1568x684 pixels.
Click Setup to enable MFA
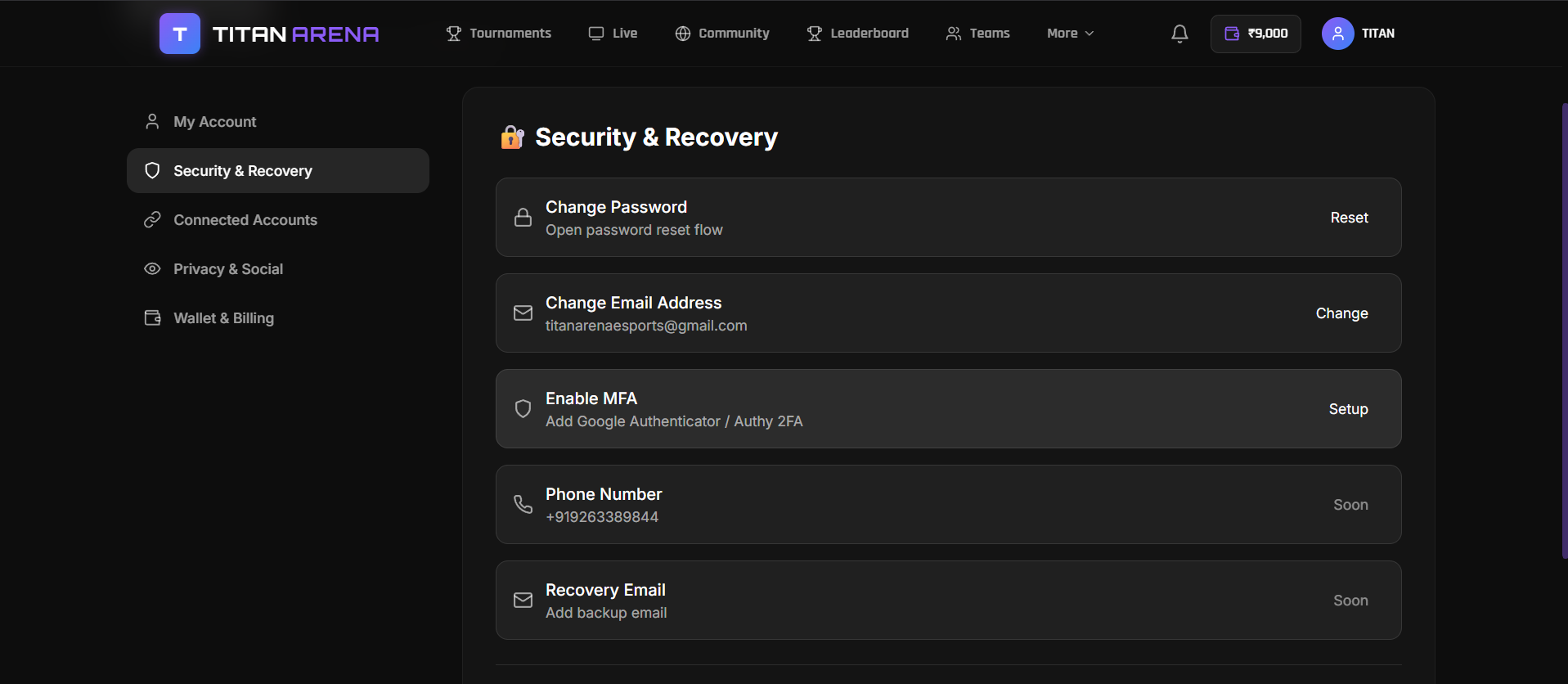pos(1348,409)
